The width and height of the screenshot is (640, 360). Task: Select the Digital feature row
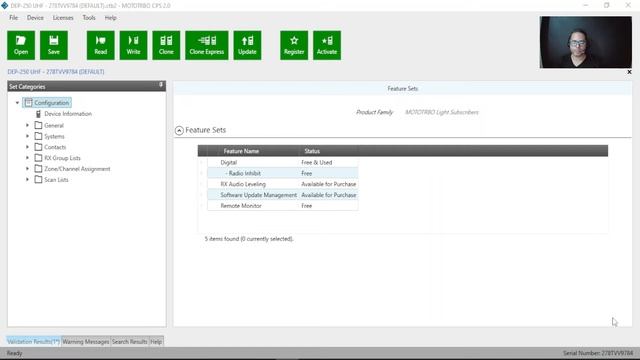283,162
